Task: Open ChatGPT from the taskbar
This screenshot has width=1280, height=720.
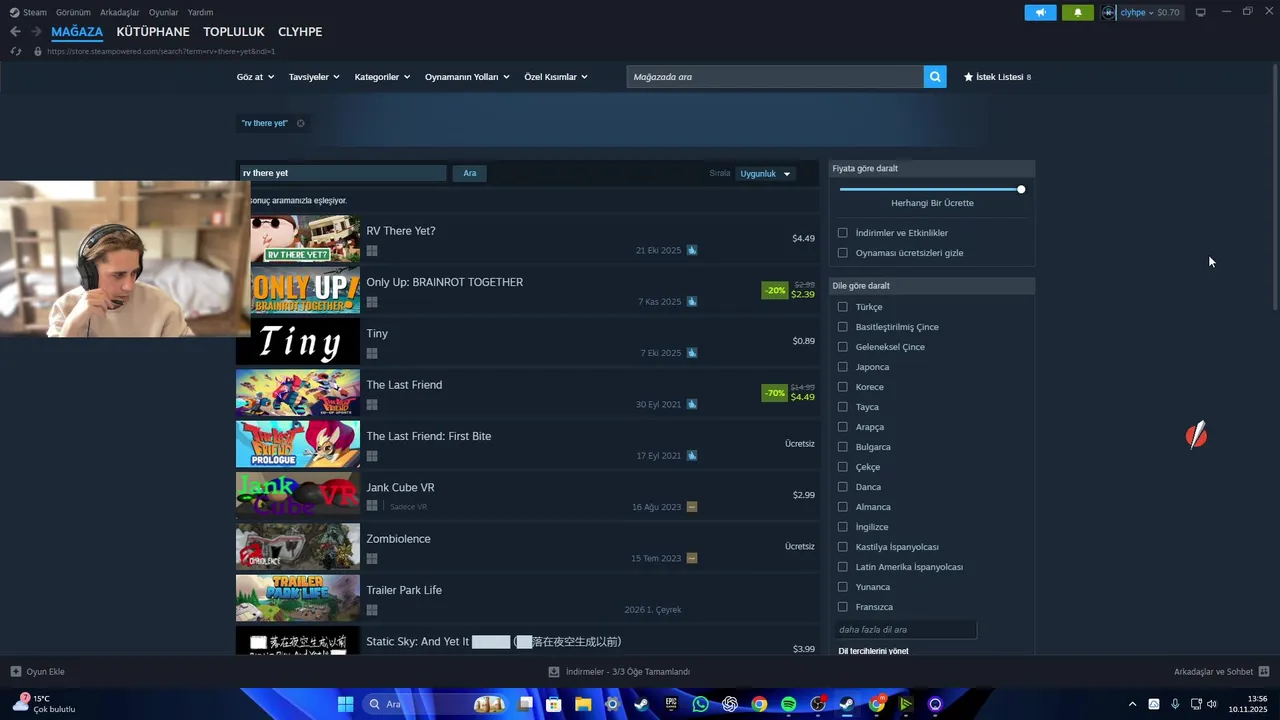Action: pyautogui.click(x=730, y=704)
